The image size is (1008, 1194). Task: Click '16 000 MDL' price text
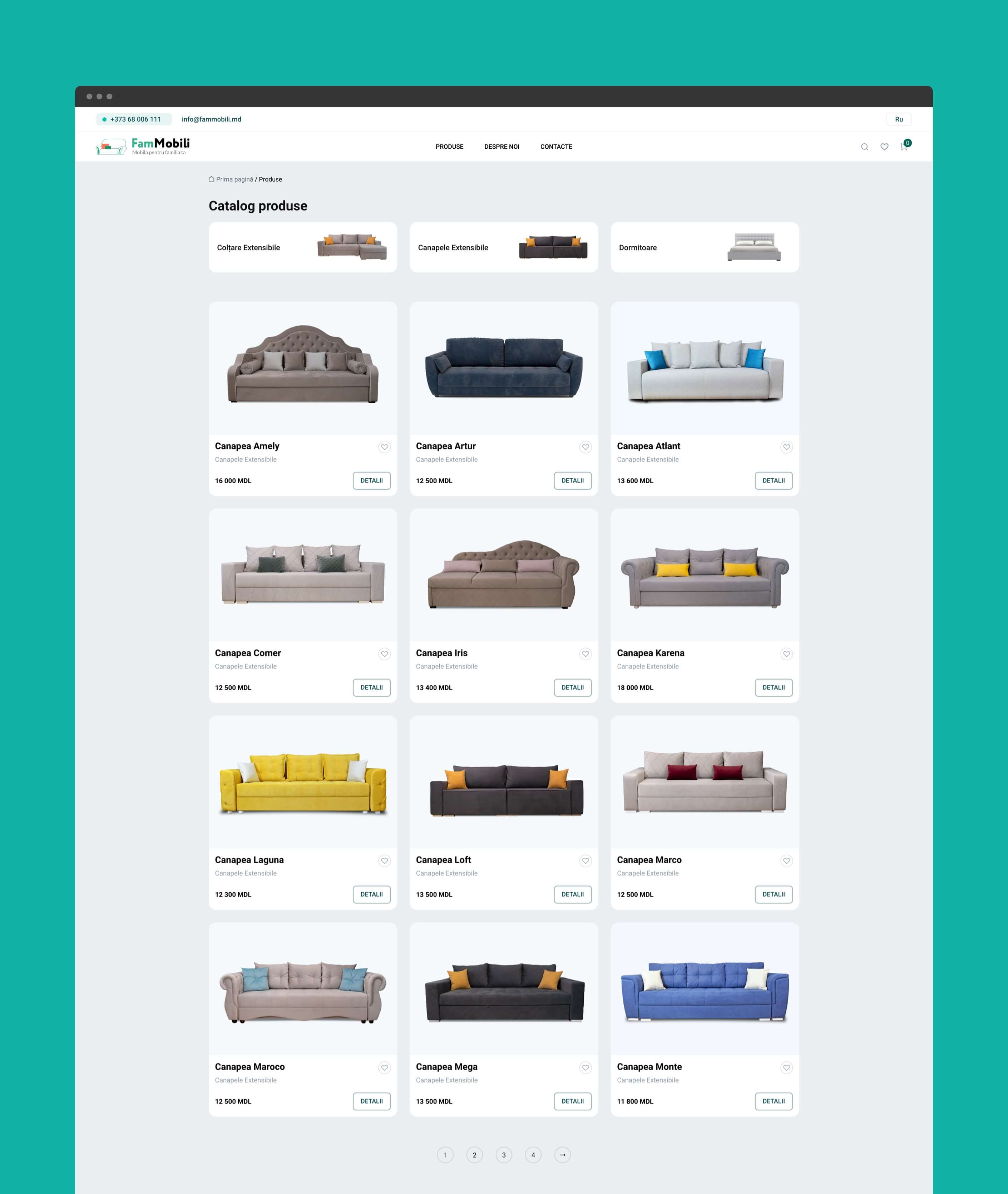coord(233,481)
